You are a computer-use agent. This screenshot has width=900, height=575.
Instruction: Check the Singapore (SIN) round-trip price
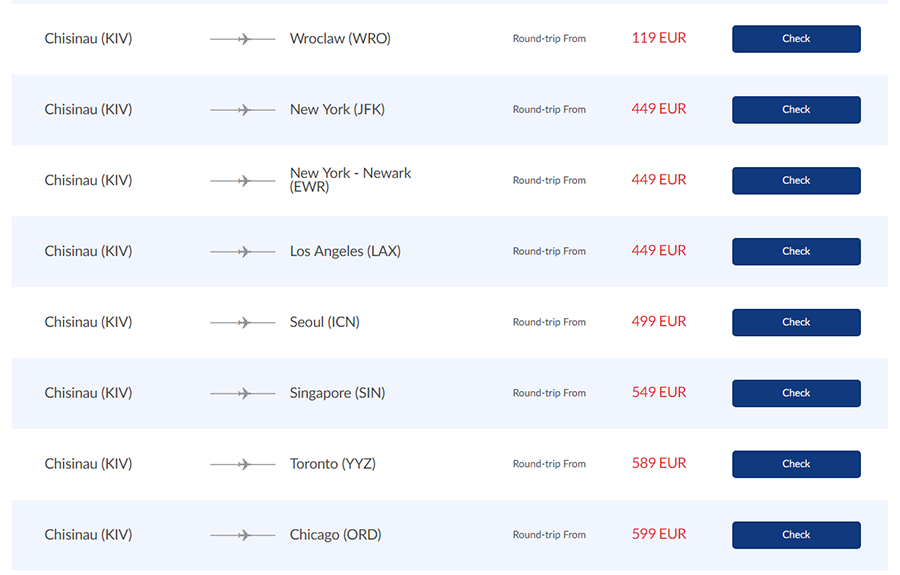(796, 393)
